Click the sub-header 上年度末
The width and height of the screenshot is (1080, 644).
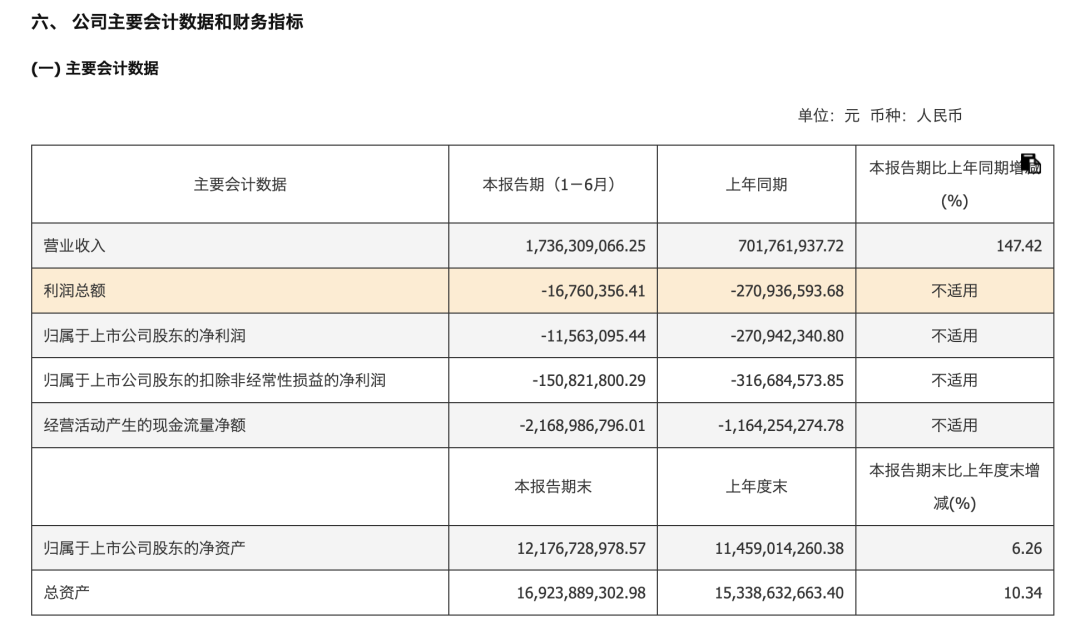756,486
